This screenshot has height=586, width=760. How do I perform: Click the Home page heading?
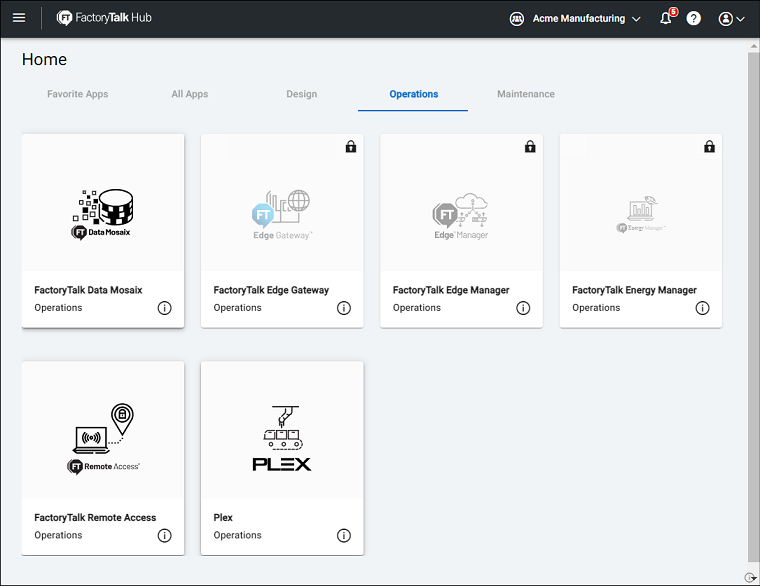coord(45,59)
